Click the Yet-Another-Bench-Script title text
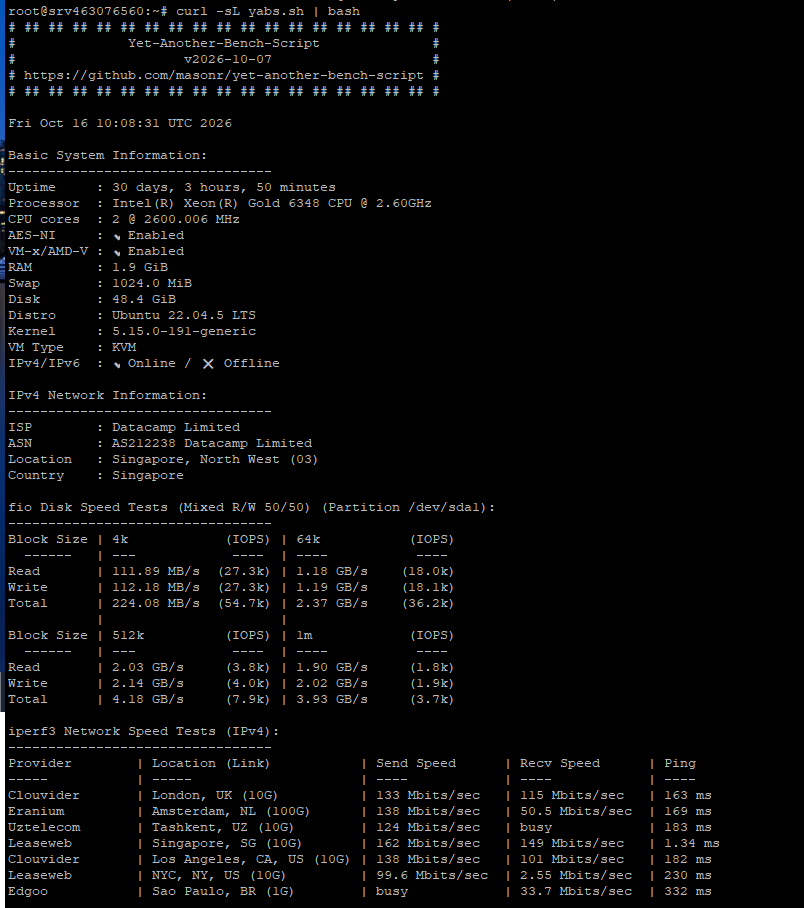Viewport: 804px width, 908px height. pyautogui.click(x=224, y=43)
